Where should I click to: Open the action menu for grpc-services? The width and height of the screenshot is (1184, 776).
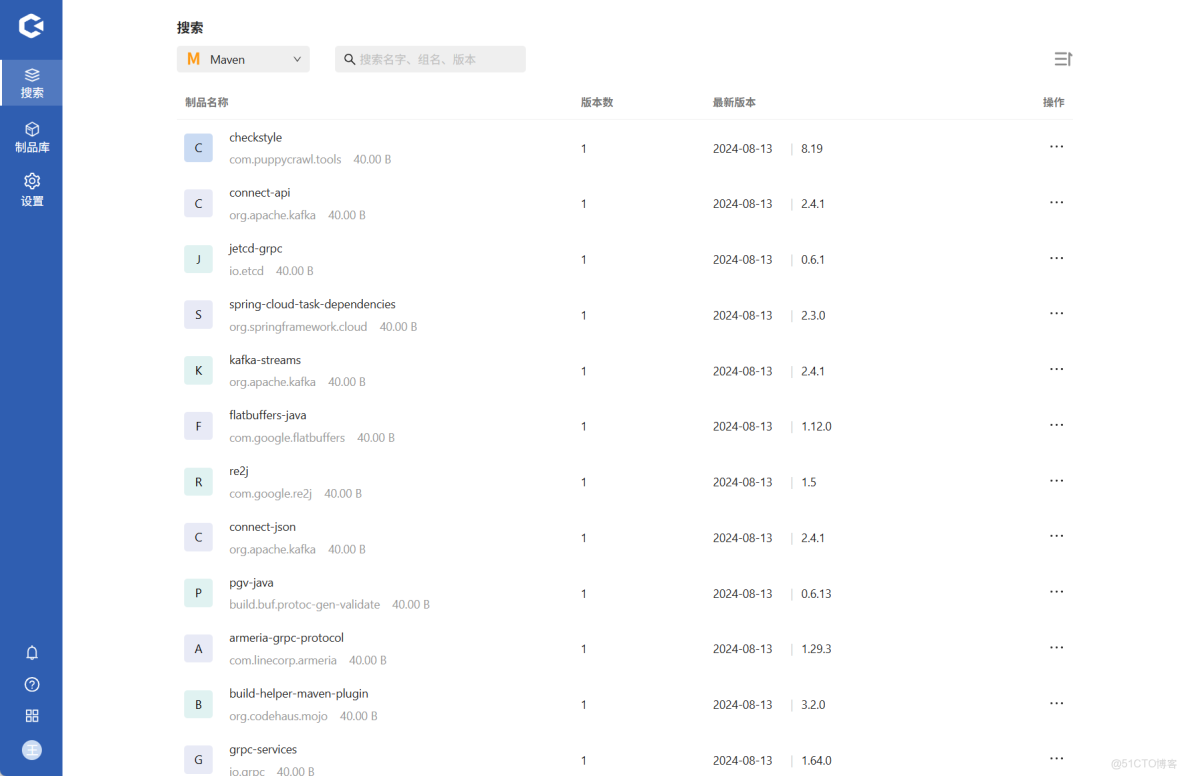(x=1056, y=758)
